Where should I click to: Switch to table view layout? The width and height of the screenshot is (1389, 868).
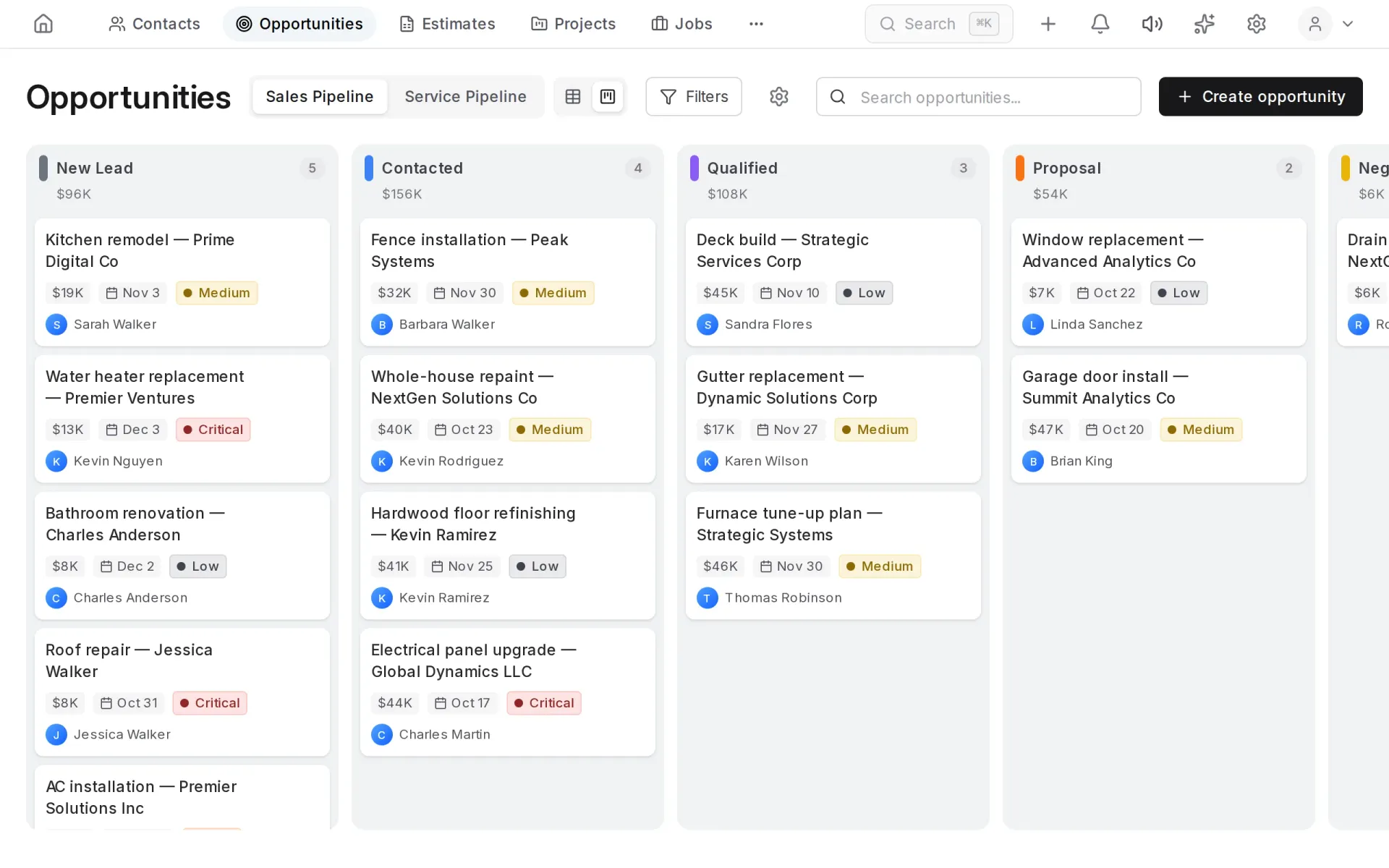[x=573, y=96]
